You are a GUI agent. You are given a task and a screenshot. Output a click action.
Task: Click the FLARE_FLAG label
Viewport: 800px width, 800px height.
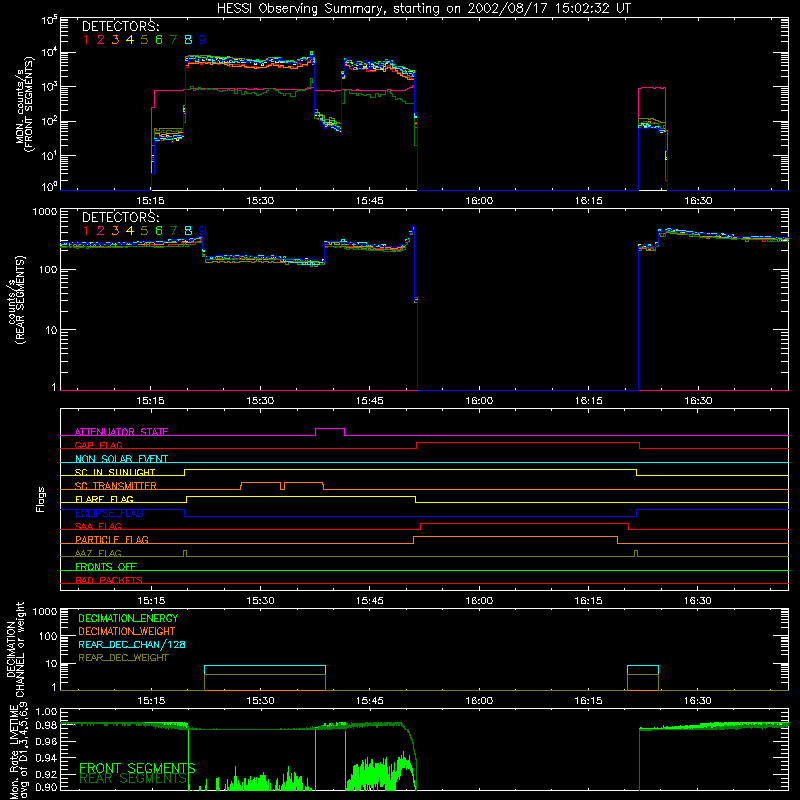tap(104, 499)
